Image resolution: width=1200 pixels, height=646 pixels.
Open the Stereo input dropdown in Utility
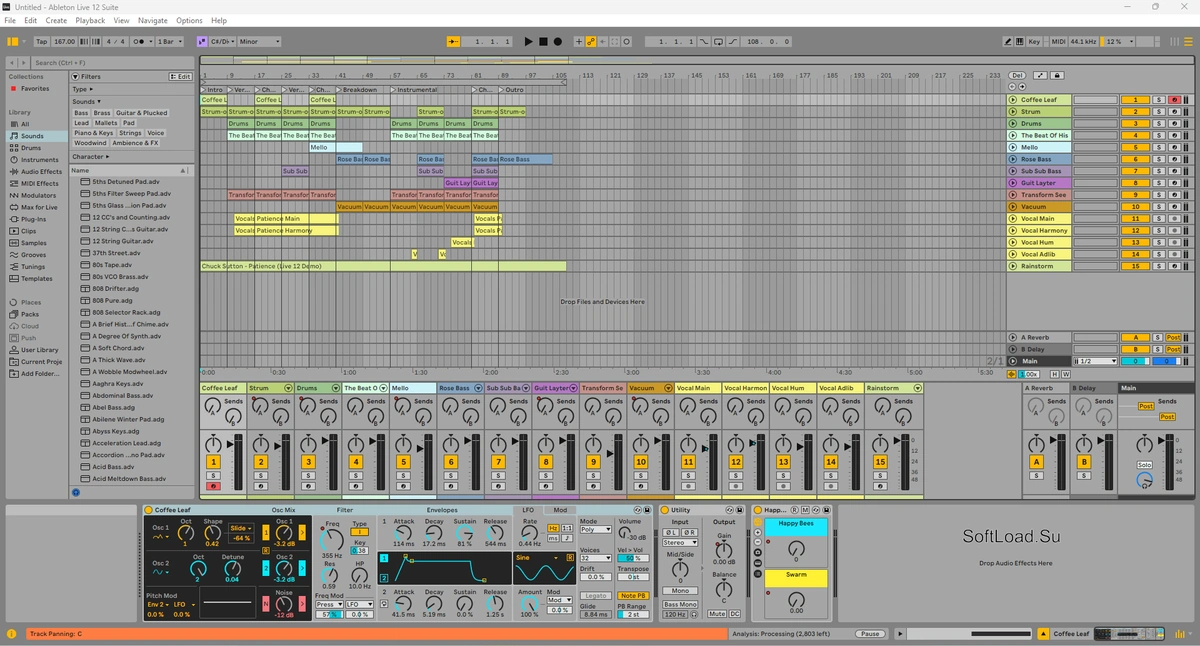(x=680, y=543)
